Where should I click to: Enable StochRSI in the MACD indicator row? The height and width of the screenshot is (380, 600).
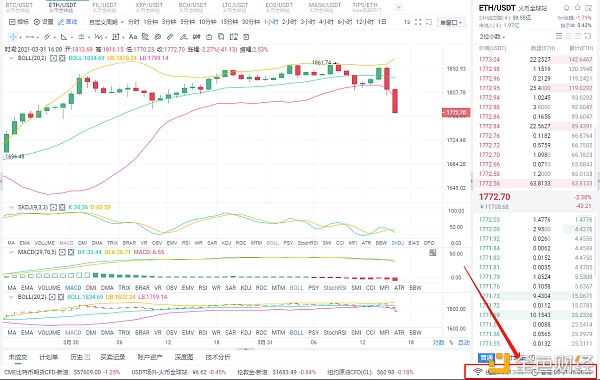click(334, 288)
